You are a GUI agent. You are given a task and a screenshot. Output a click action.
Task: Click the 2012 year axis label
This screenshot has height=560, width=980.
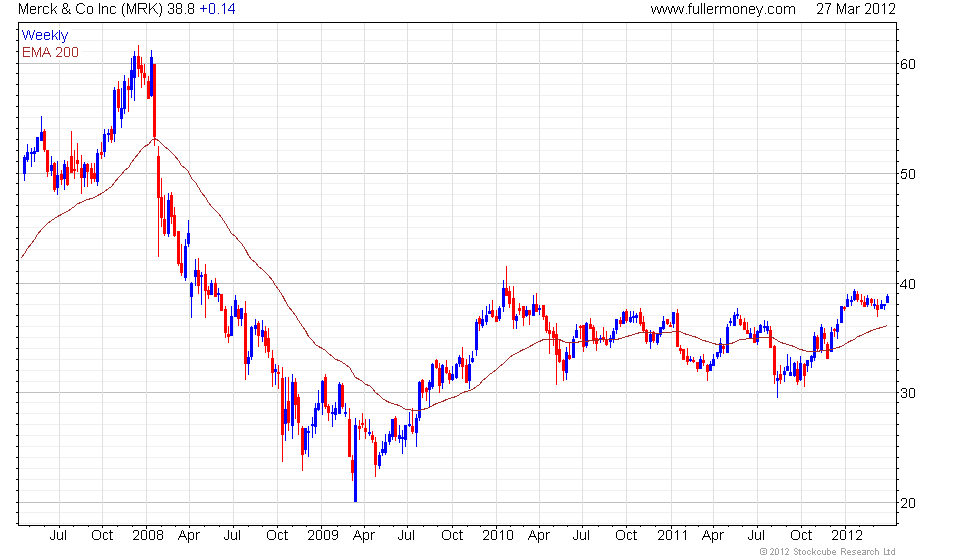tap(847, 536)
